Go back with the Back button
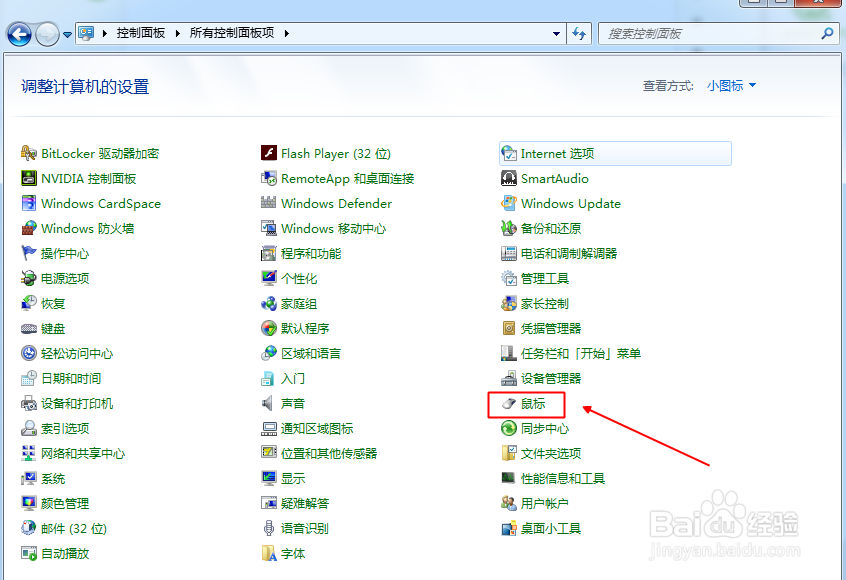 [x=19, y=34]
